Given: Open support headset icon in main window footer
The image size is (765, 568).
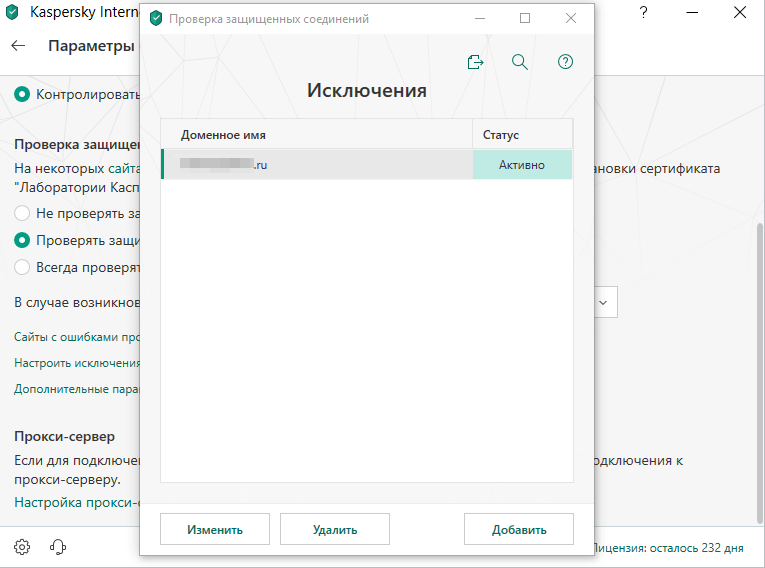Looking at the screenshot, I should (58, 547).
